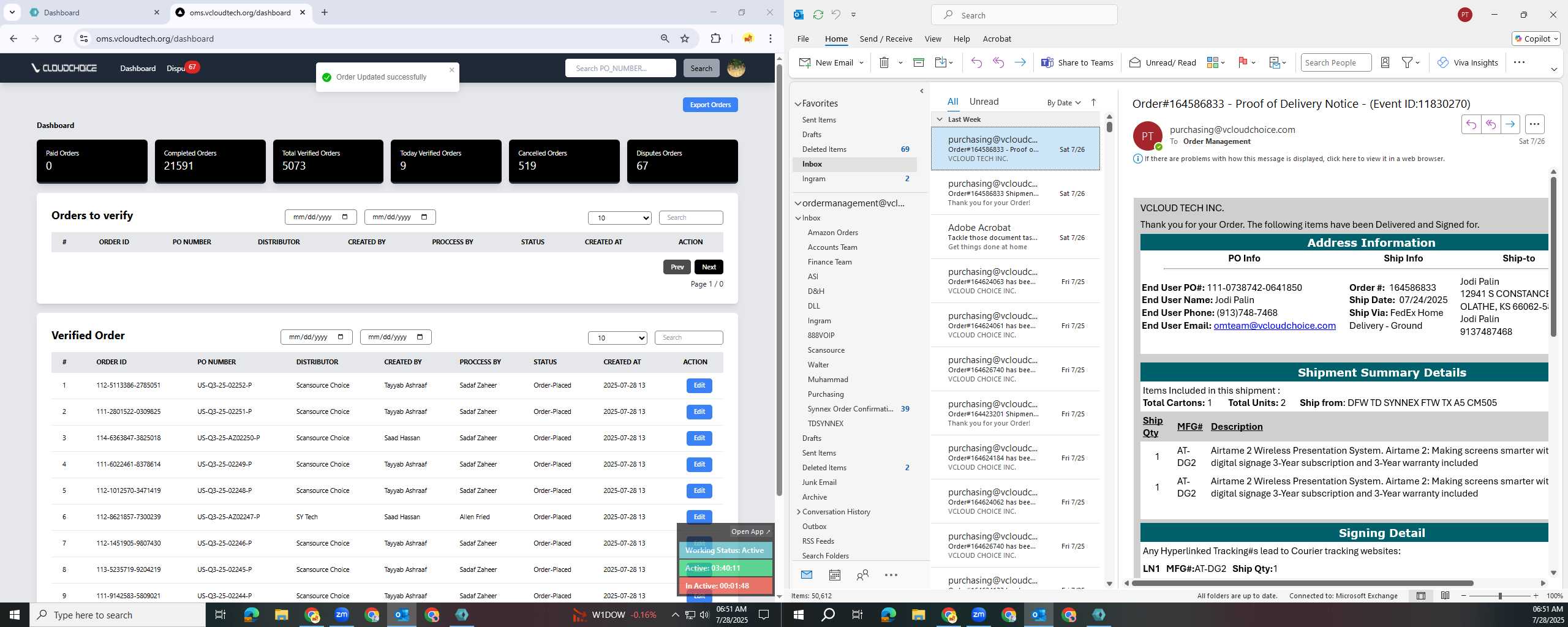This screenshot has height=627, width=1568.
Task: Open the Dashboard link in CloudChoice navbar
Action: tap(138, 69)
